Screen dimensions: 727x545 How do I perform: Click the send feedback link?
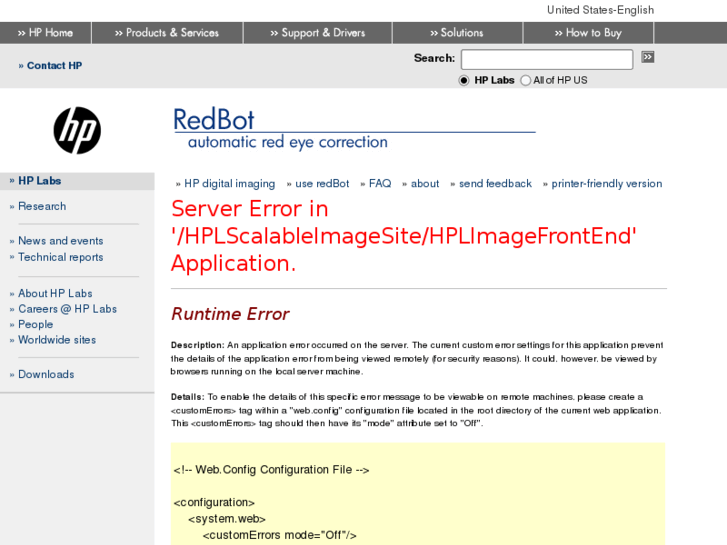click(x=495, y=184)
